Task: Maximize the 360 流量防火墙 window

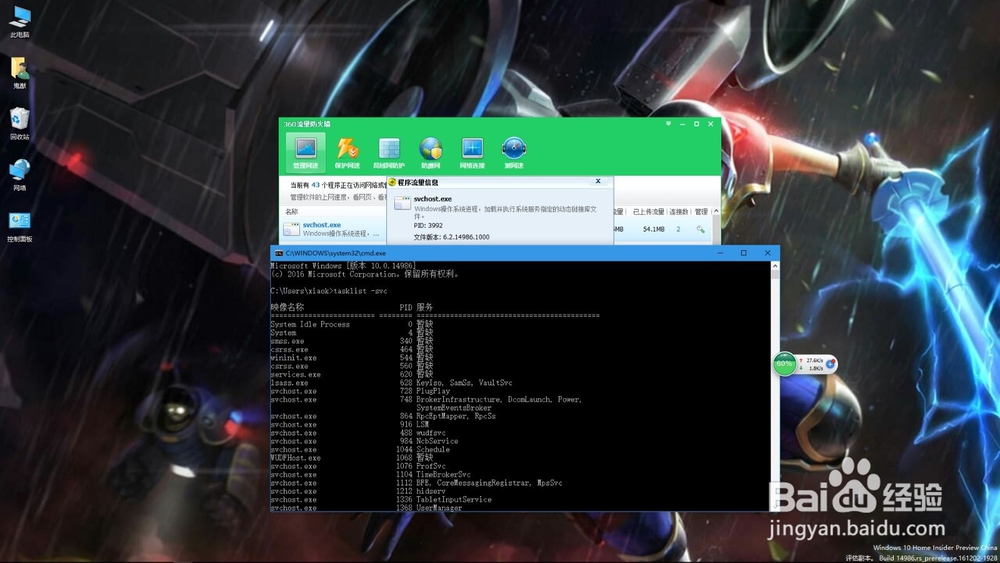Action: click(x=696, y=124)
